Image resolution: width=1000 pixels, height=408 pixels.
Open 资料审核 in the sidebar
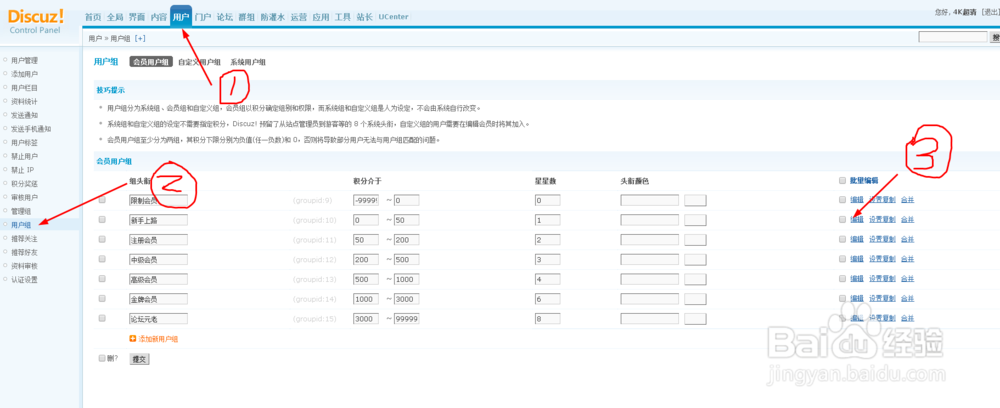pos(25,266)
